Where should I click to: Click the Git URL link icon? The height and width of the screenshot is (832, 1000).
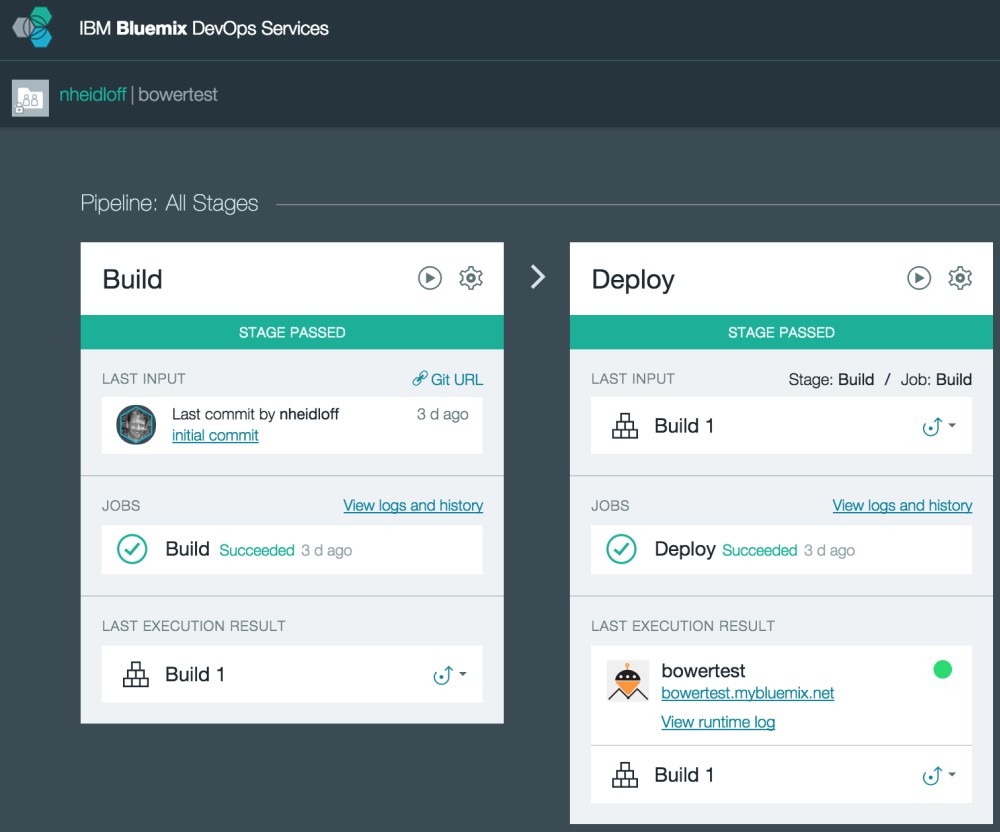pyautogui.click(x=419, y=379)
